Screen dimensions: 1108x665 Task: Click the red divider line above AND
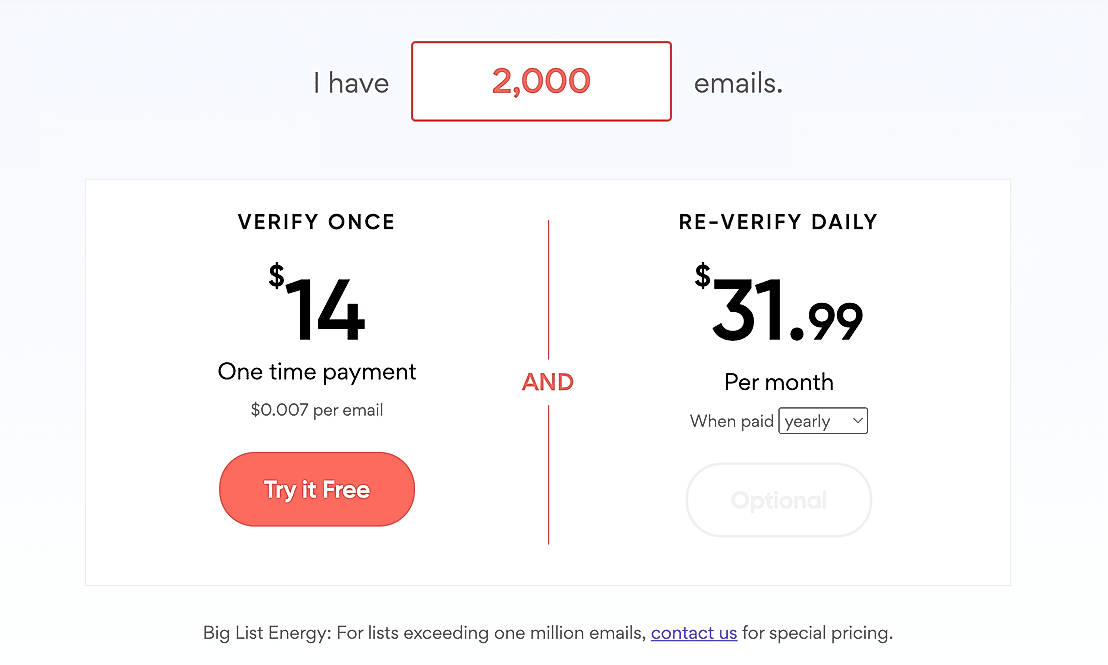(548, 290)
